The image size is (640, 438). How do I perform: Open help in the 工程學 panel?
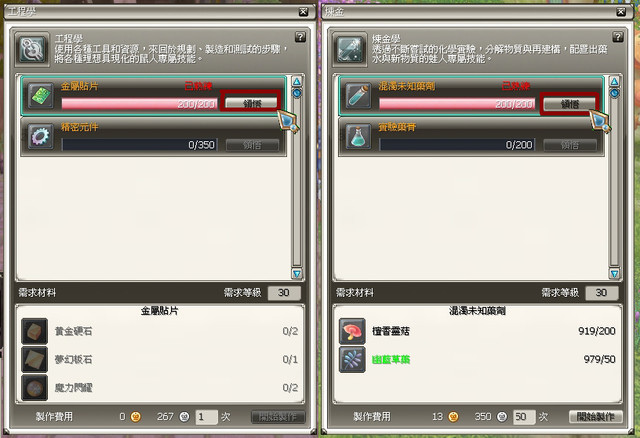coord(300,37)
